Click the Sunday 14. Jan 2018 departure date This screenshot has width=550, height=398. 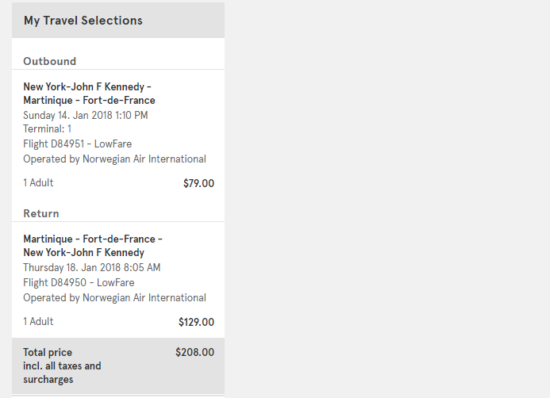(86, 115)
